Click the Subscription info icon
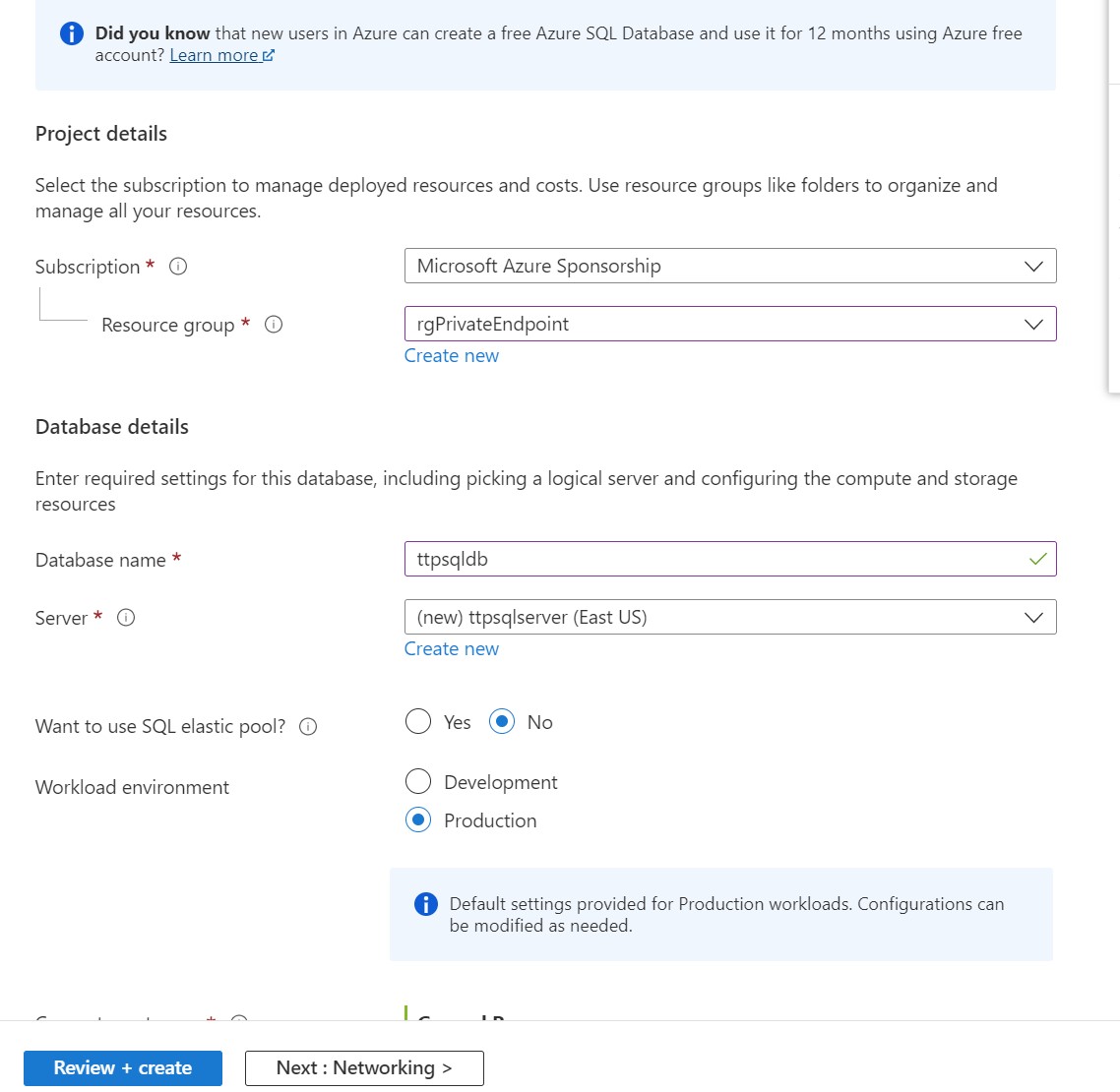Screen dimensions: 1120x1092 178,267
